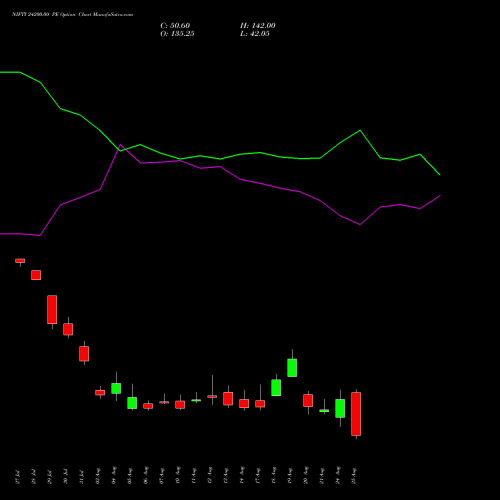The width and height of the screenshot is (500, 500).
Task: Click the NIFTY PE Option chart title
Action: point(72,14)
